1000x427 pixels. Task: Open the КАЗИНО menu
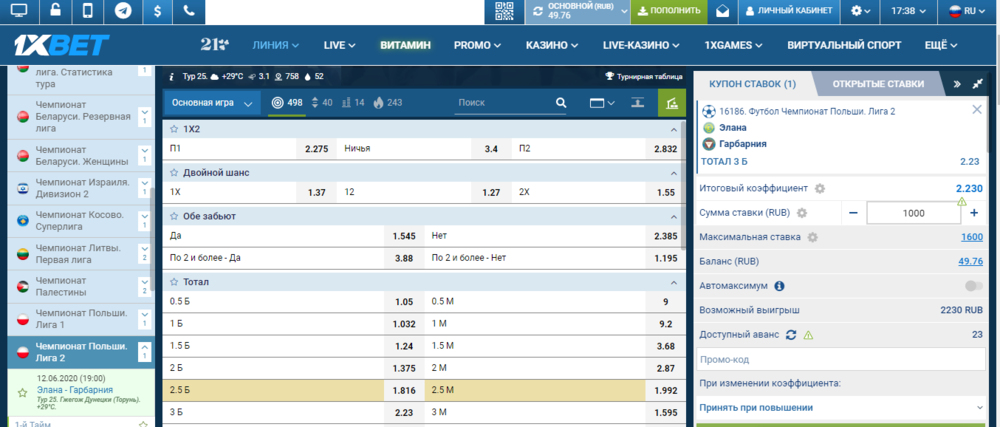(x=552, y=45)
